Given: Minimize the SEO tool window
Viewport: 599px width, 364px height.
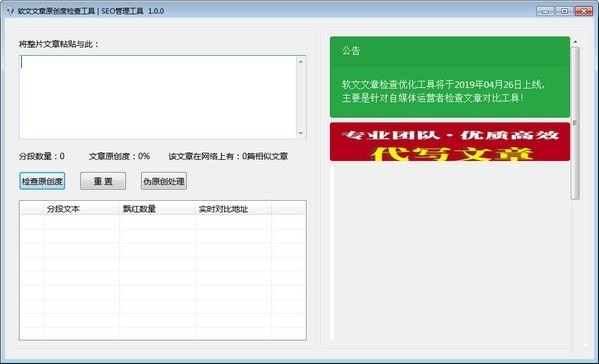Looking at the screenshot, I should click(545, 11).
